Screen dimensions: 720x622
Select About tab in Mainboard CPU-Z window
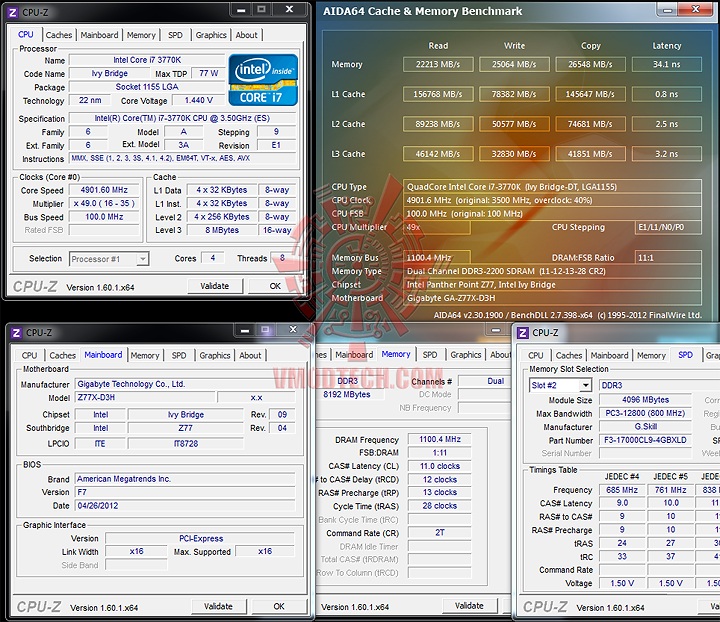pos(250,355)
